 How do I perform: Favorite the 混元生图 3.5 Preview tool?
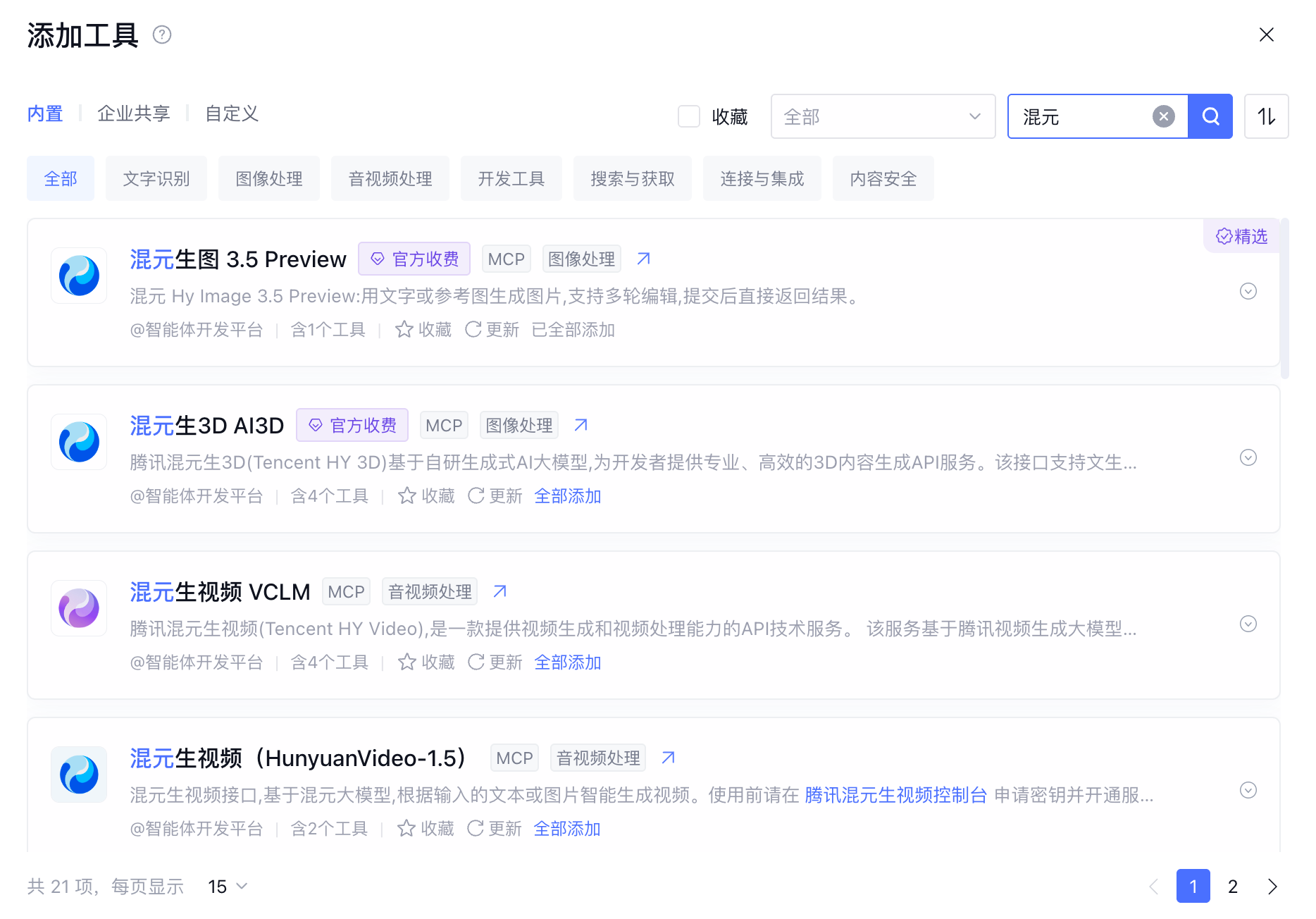click(x=423, y=330)
